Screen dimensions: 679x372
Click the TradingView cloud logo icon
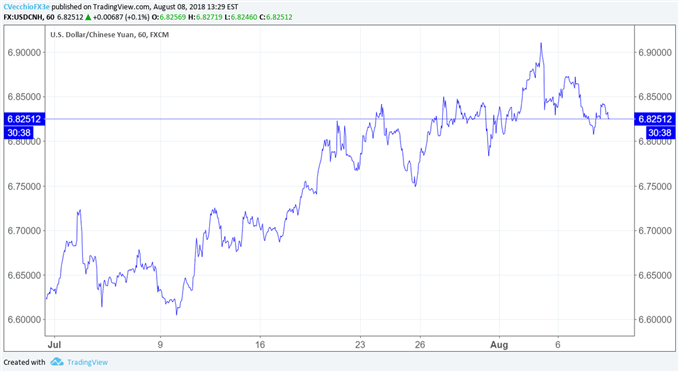(57, 362)
